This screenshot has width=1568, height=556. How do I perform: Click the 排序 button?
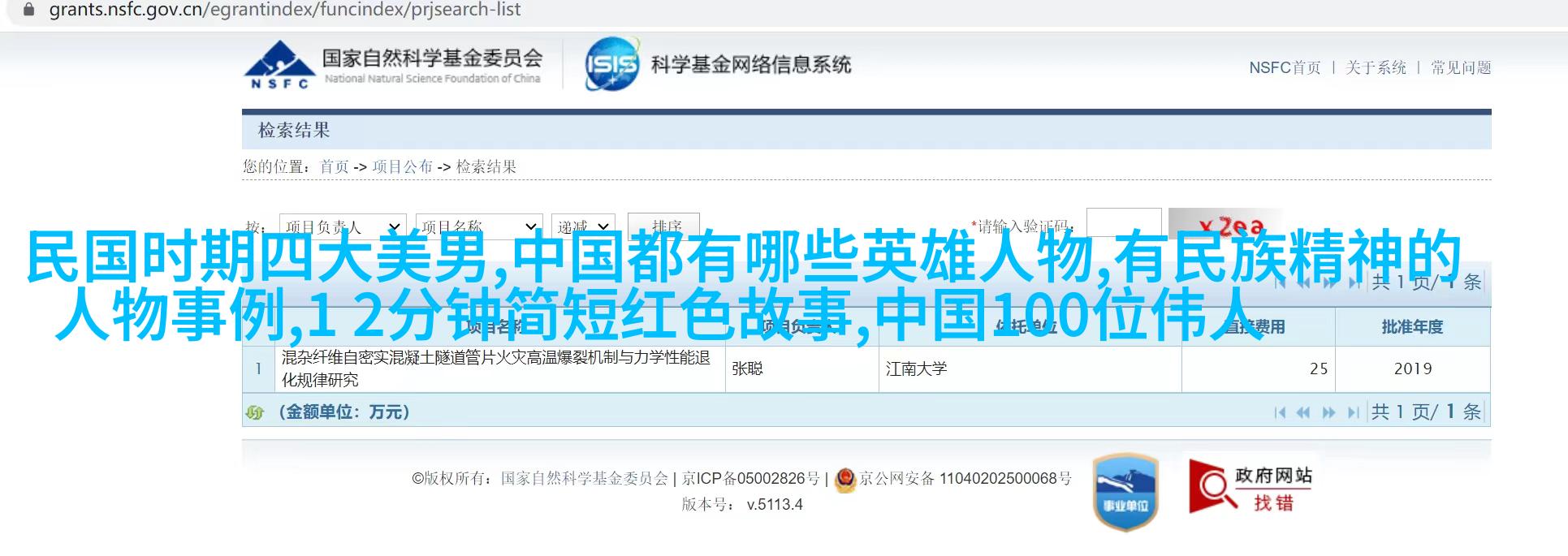(667, 226)
